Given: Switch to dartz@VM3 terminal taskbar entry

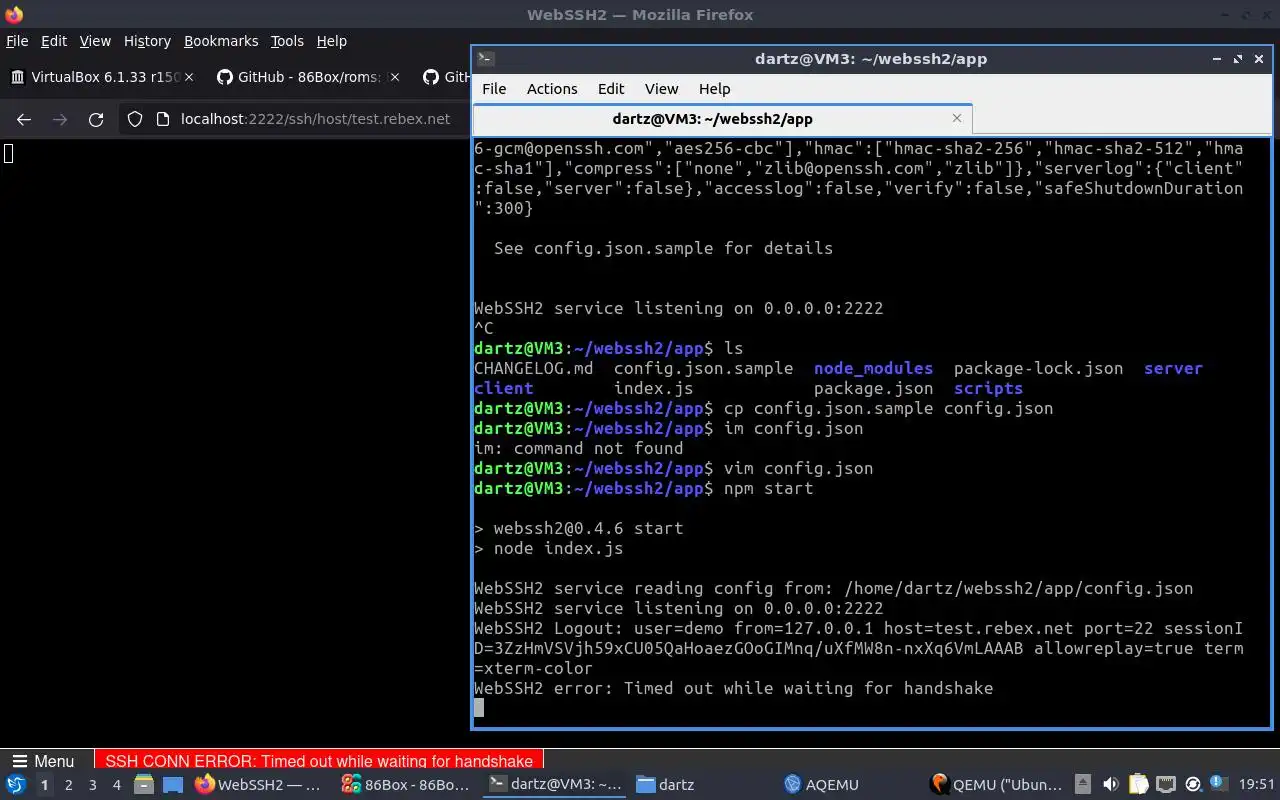Looking at the screenshot, I should tap(554, 785).
